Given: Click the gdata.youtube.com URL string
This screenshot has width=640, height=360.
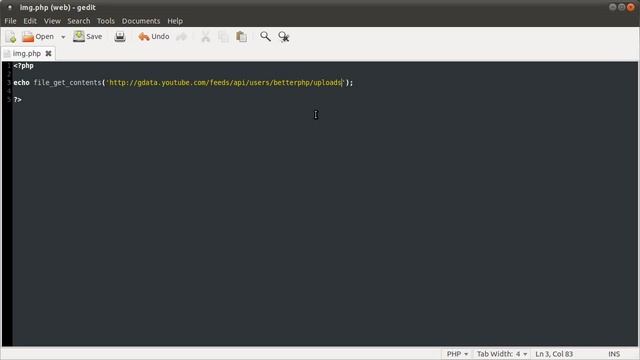Looking at the screenshot, I should pos(225,83).
